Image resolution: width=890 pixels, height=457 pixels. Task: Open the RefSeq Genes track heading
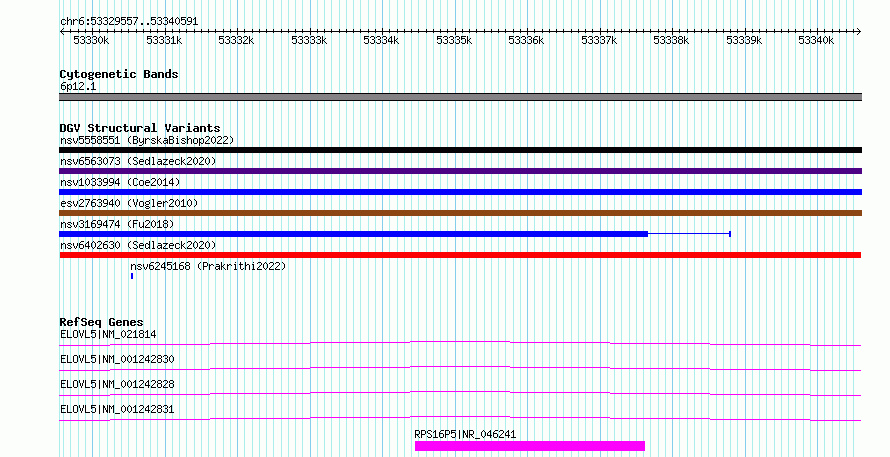(101, 322)
